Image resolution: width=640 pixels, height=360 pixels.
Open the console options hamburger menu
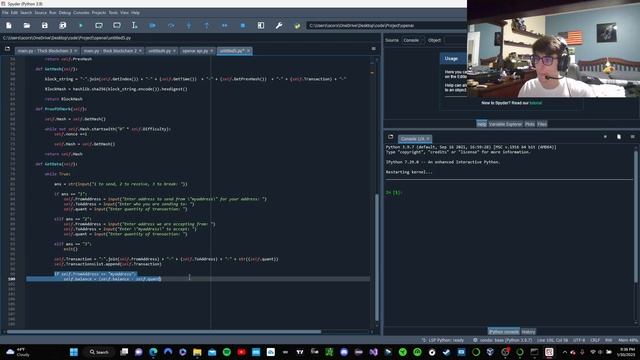(x=632, y=137)
